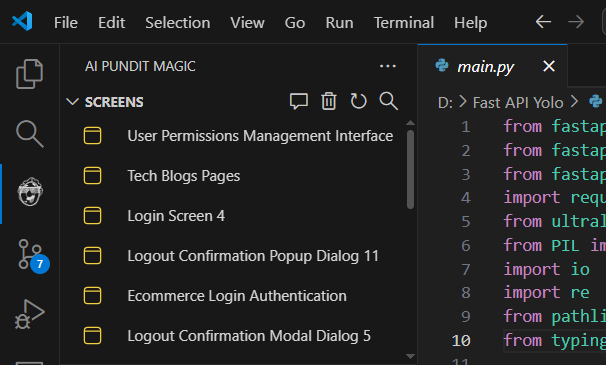Open the Help menu
The width and height of the screenshot is (606, 365).
470,23
